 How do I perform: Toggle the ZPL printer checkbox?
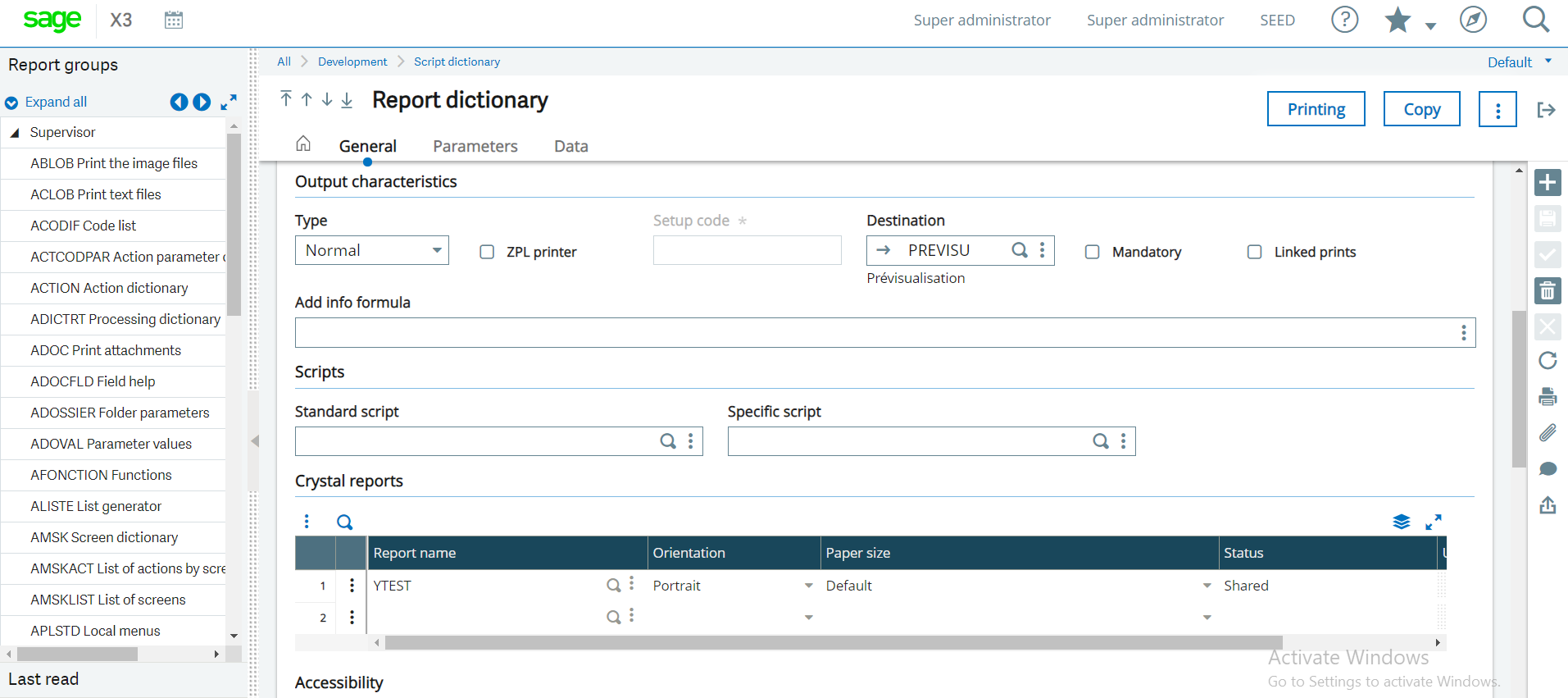tap(487, 252)
